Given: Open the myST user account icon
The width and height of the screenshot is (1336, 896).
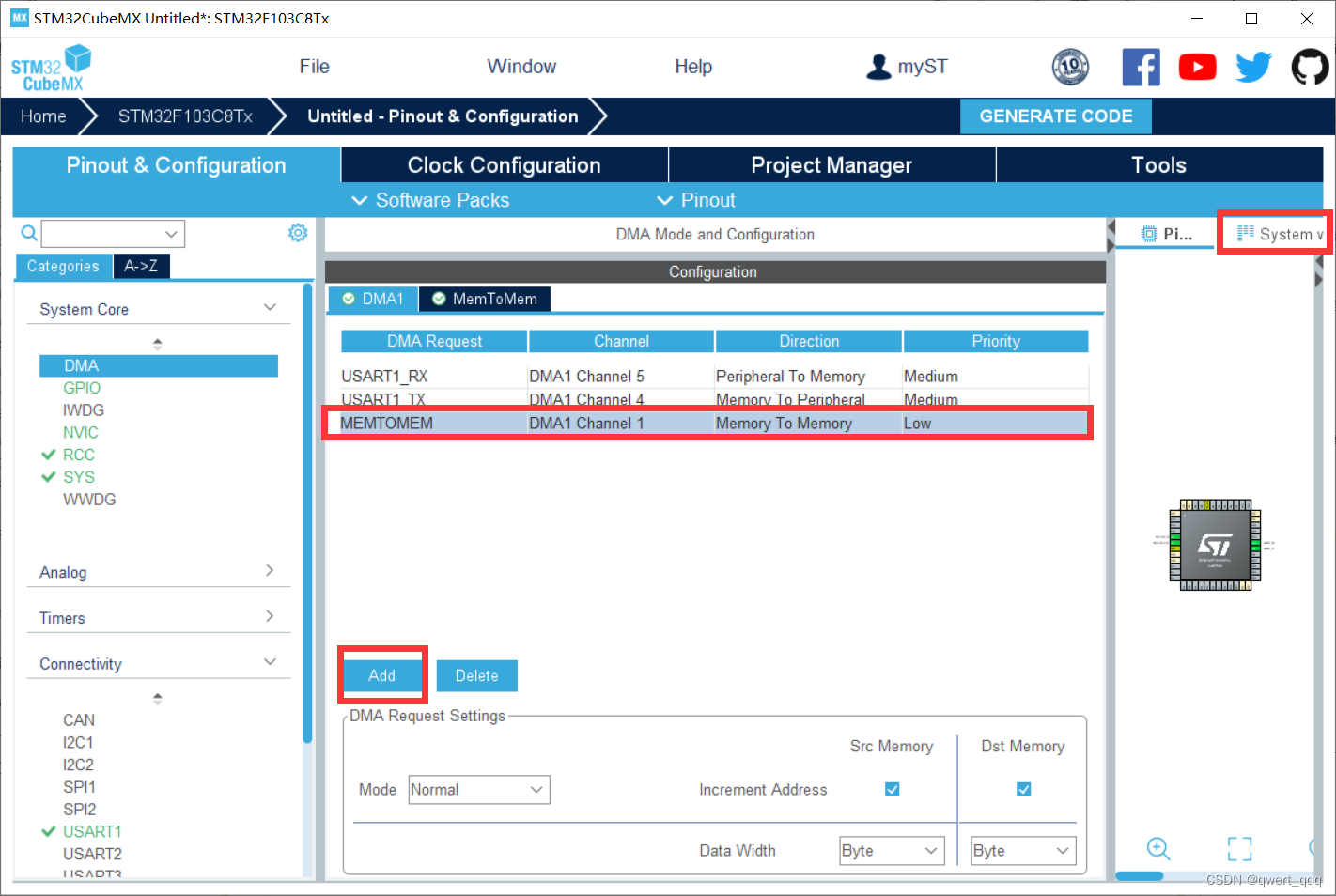Looking at the screenshot, I should (878, 67).
